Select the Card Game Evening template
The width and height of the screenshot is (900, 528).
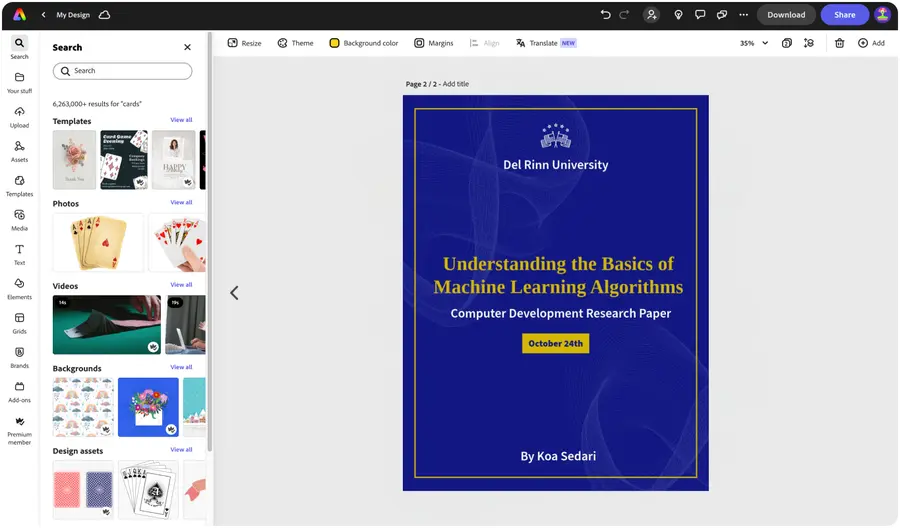click(x=124, y=160)
